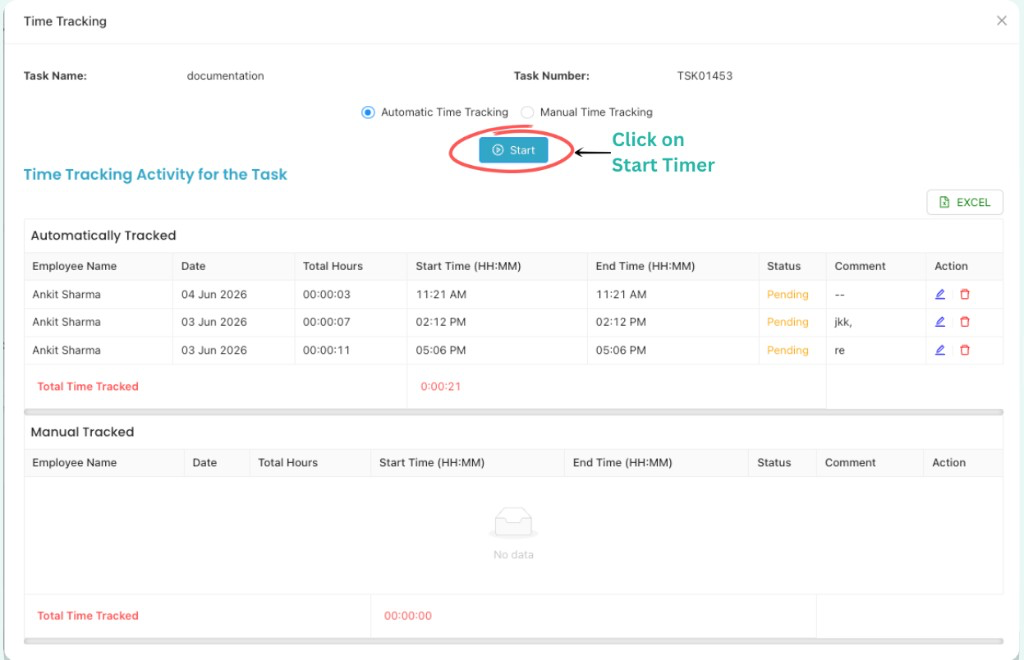
Task: Click Pending status of 05:06 PM row
Action: pos(788,350)
